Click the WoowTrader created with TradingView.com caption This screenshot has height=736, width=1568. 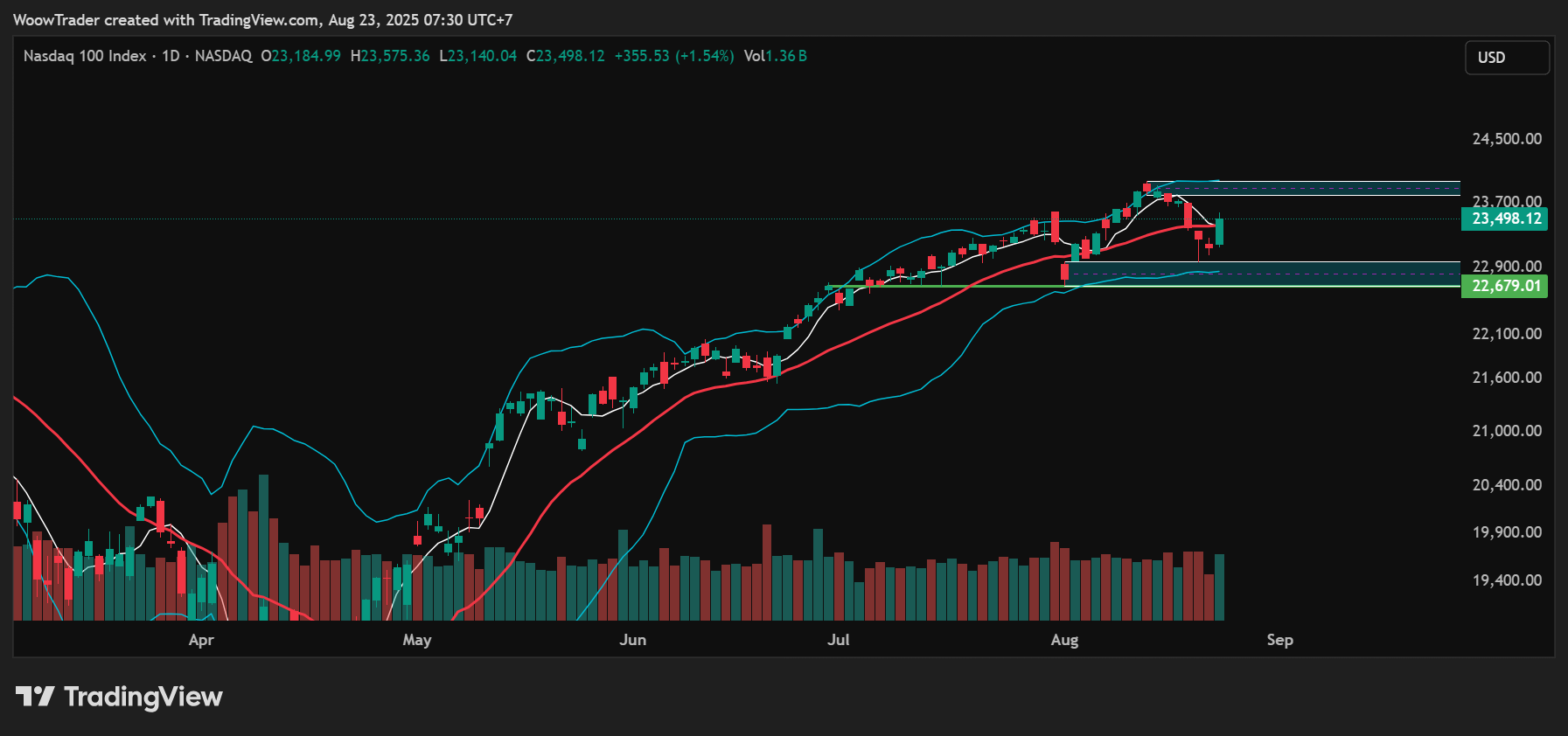coord(262,19)
